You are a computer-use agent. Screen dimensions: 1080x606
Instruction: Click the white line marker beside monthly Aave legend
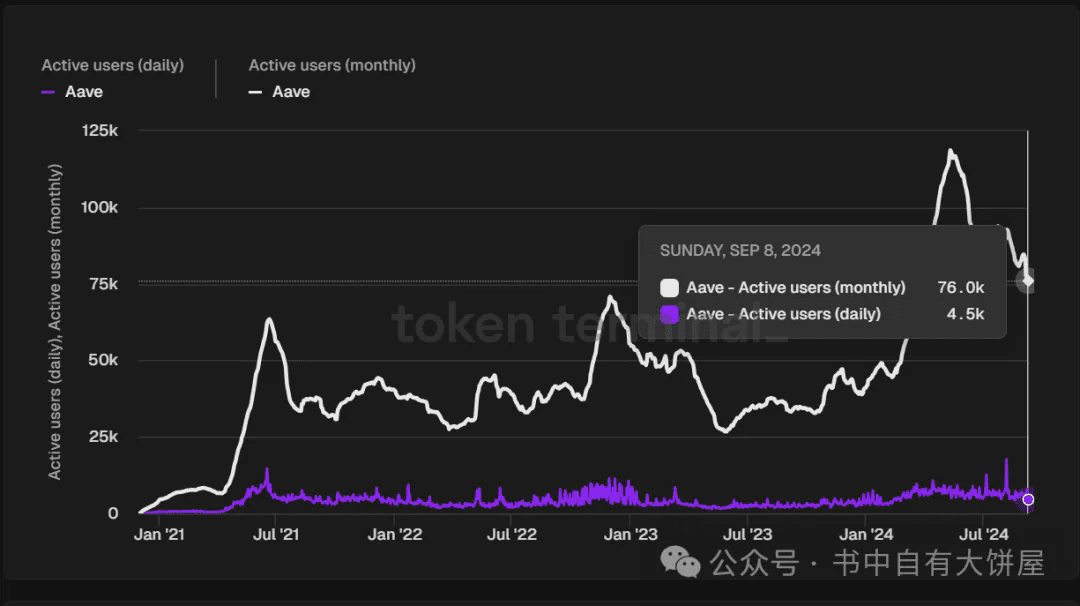(255, 92)
